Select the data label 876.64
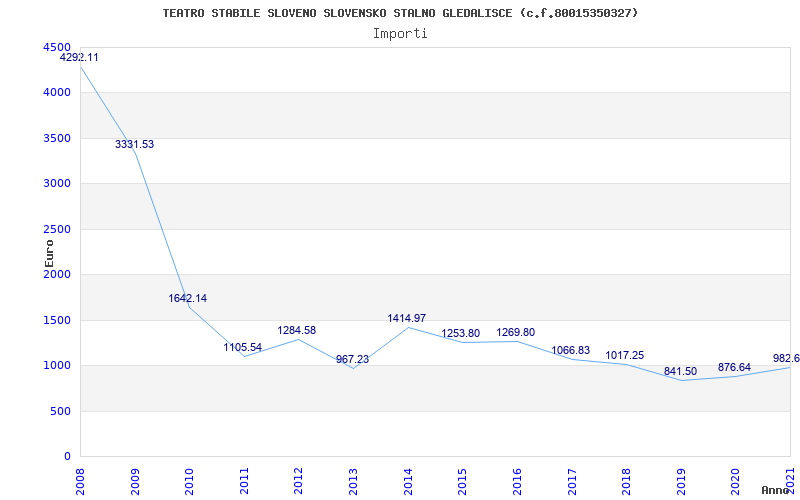Image resolution: width=800 pixels, height=500 pixels. tap(734, 367)
